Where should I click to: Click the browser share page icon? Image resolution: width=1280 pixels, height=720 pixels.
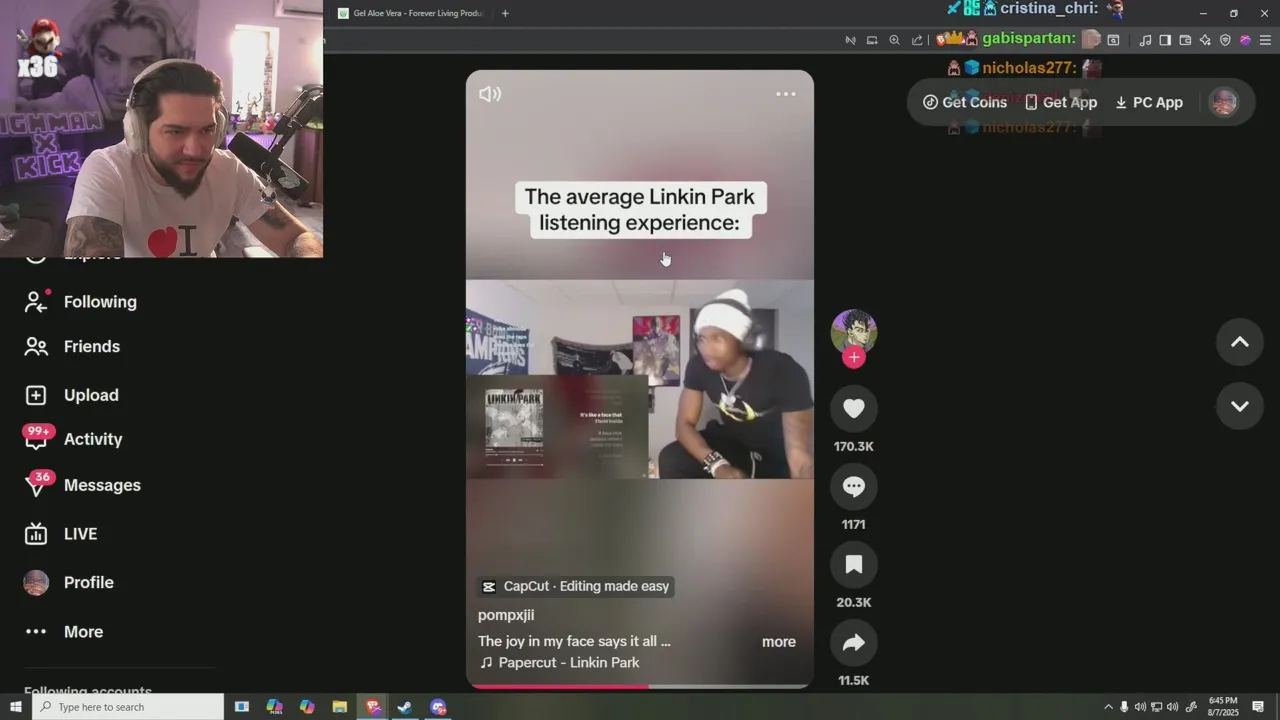(x=917, y=40)
